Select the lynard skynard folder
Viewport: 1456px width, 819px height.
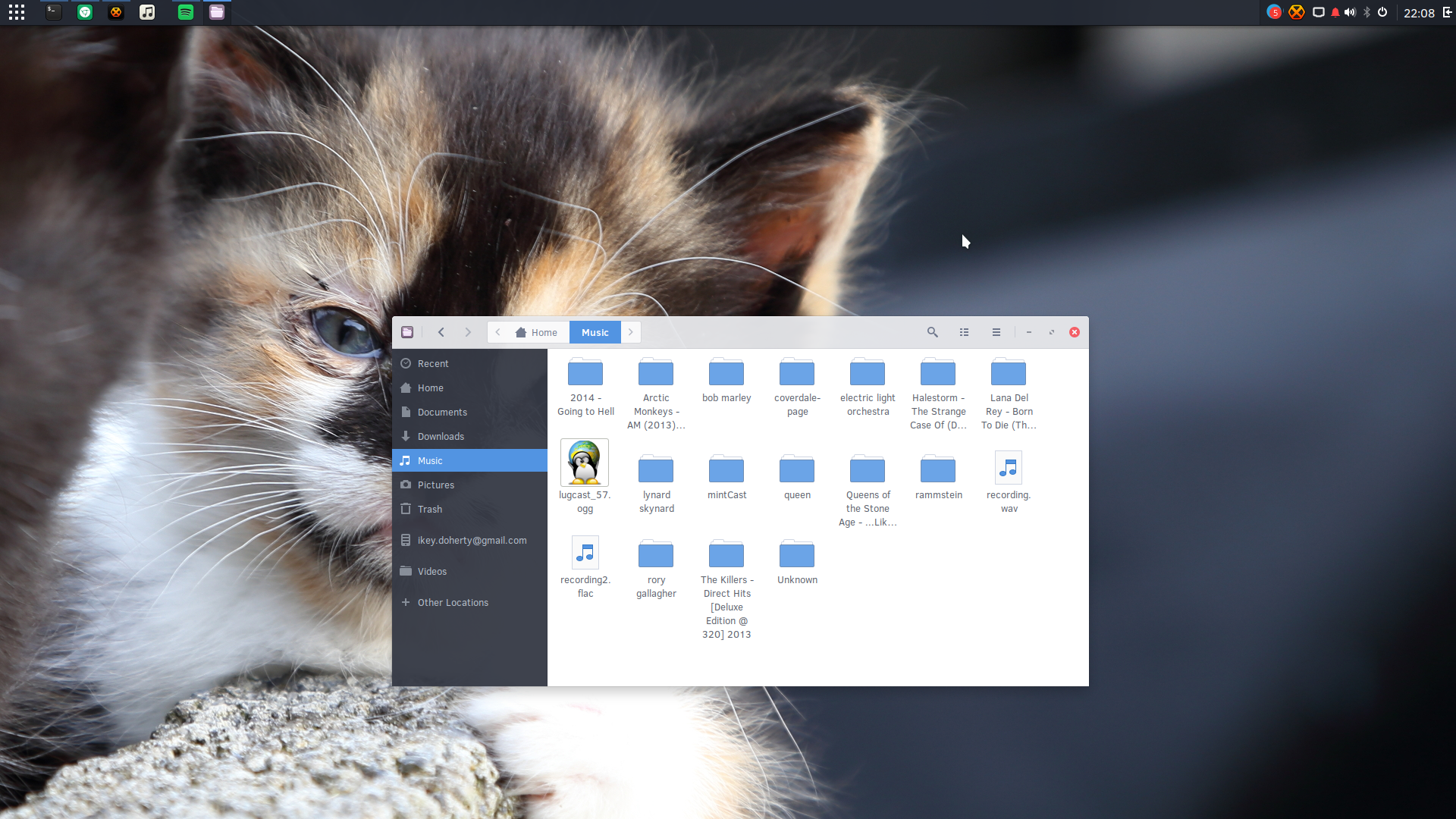pos(656,470)
